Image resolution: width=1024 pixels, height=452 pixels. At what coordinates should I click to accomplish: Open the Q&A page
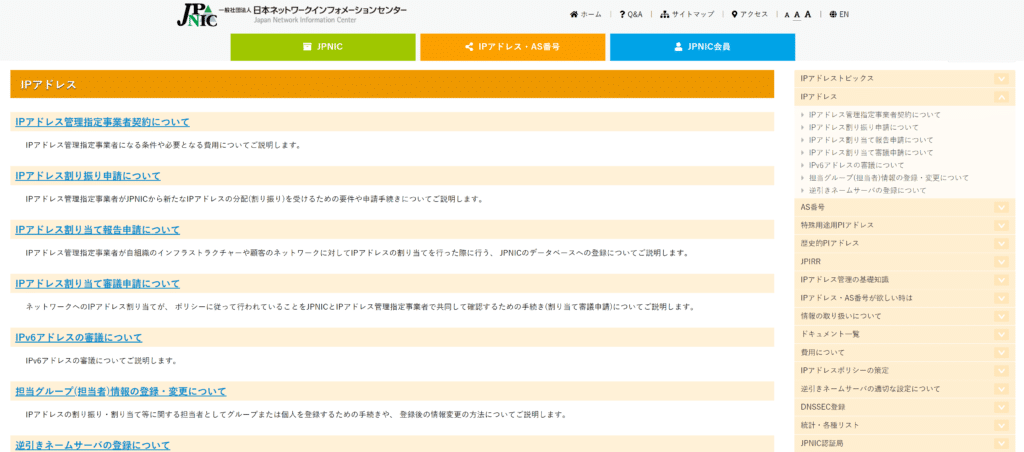[631, 14]
